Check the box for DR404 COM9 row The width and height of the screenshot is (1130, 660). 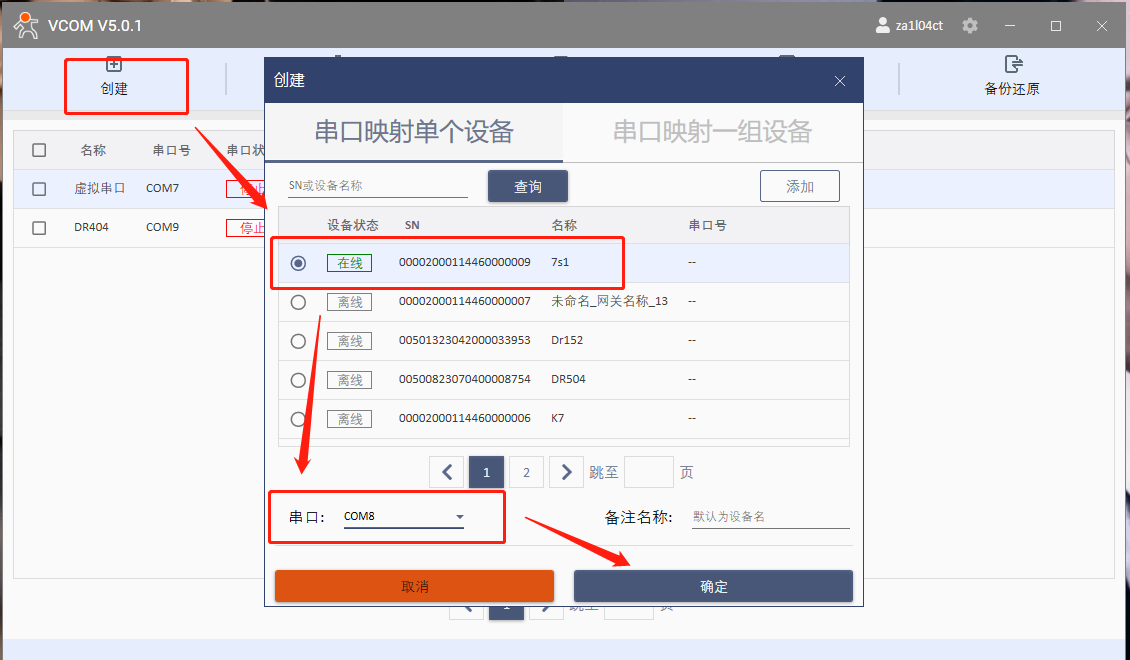tap(39, 228)
